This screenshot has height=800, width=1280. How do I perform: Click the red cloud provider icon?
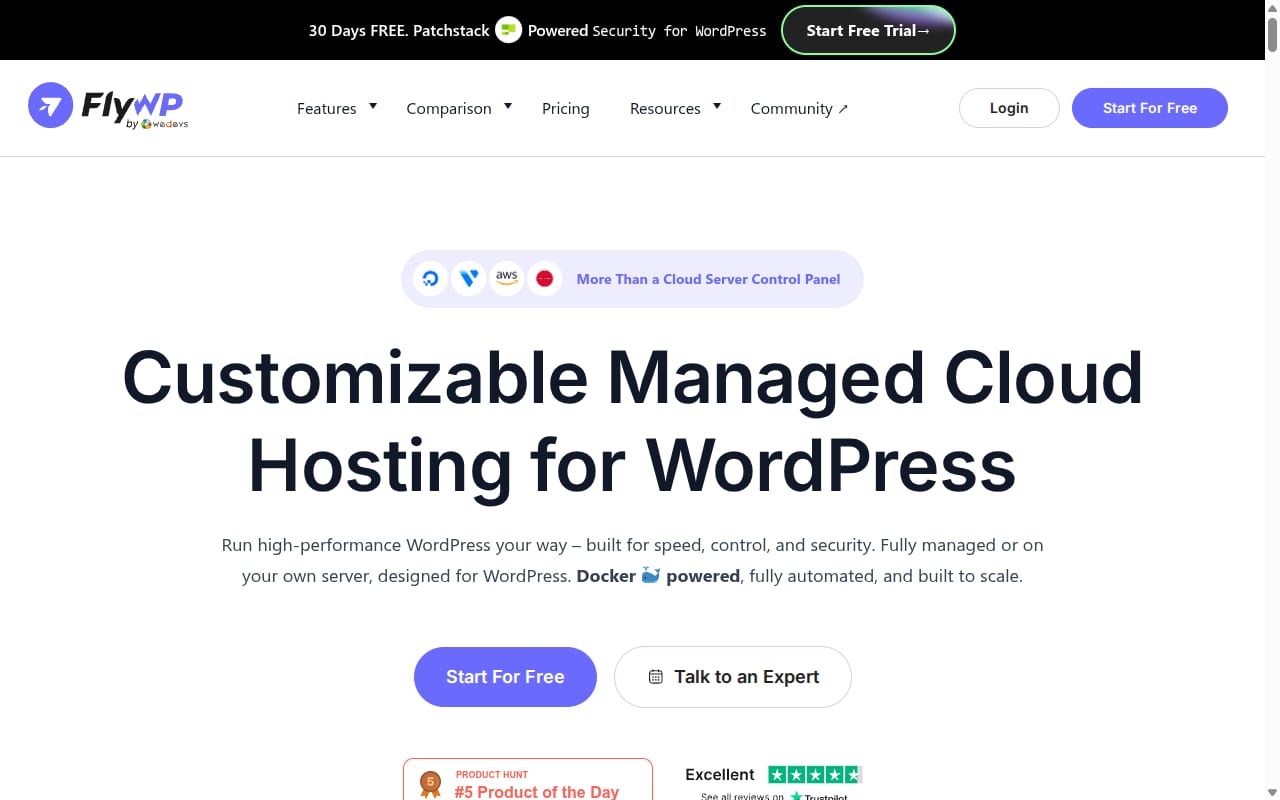(x=545, y=279)
